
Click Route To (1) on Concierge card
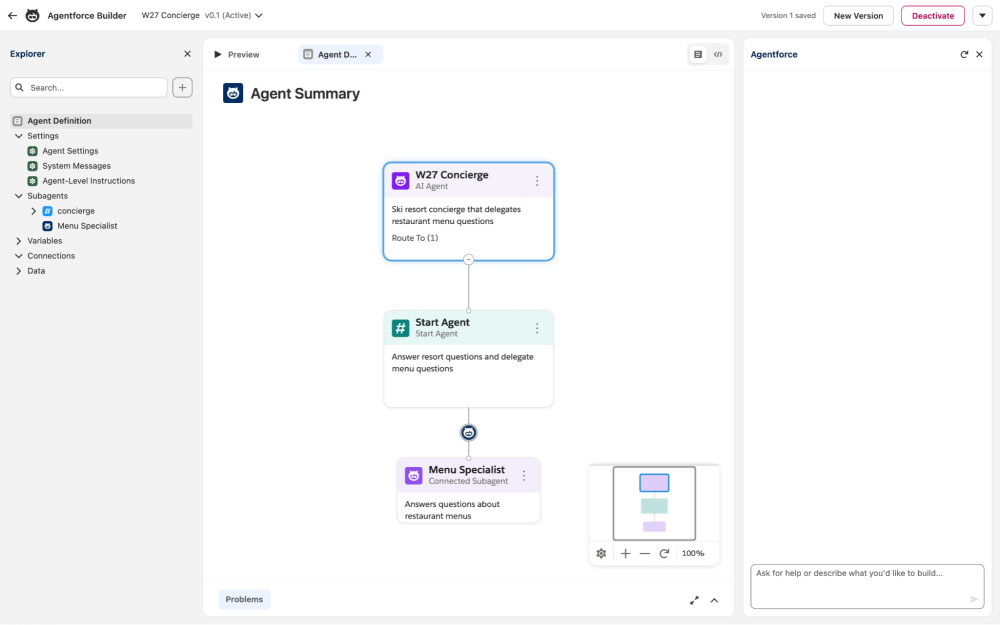tap(415, 238)
